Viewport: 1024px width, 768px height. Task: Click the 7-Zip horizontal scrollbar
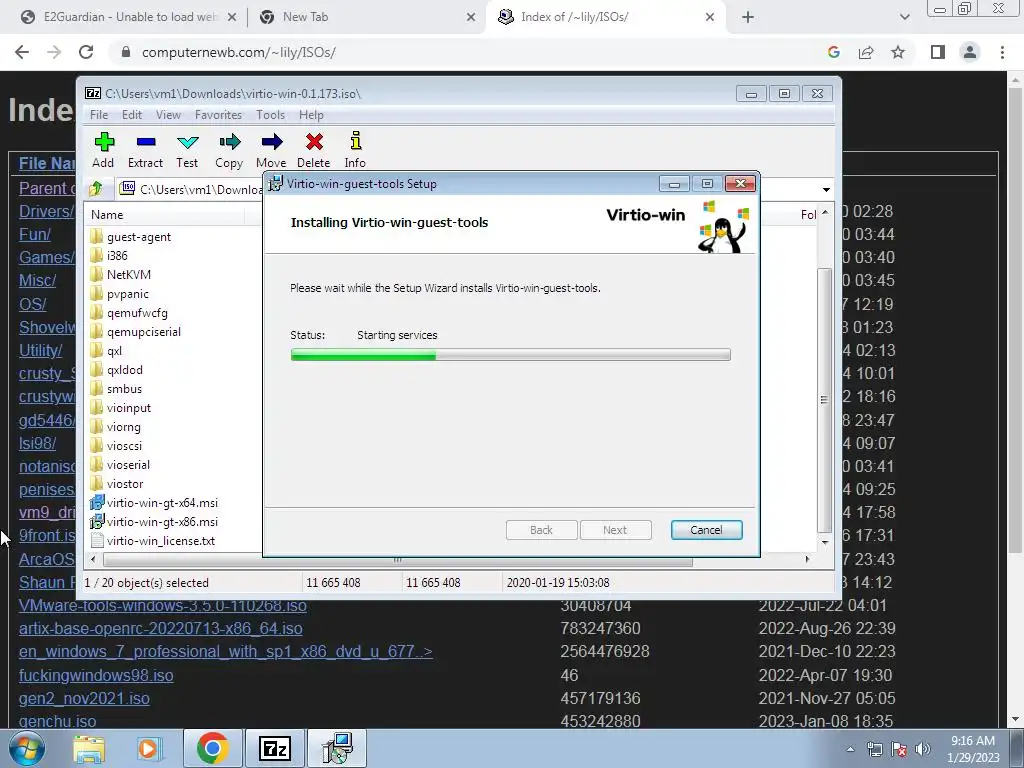click(398, 560)
